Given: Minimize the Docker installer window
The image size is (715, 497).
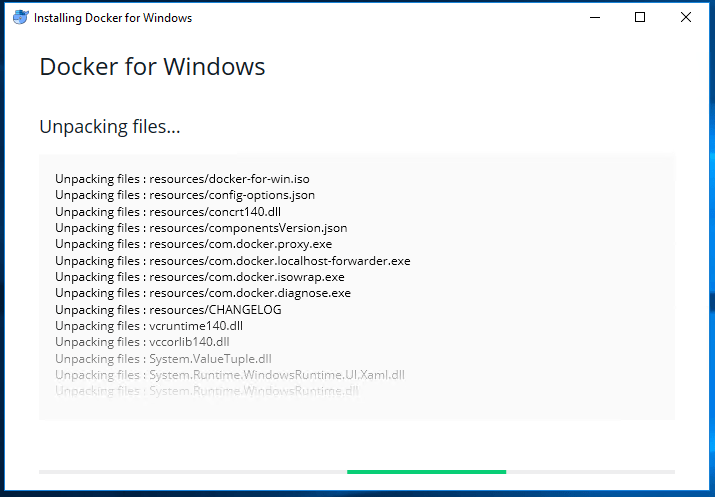Looking at the screenshot, I should 596,17.
